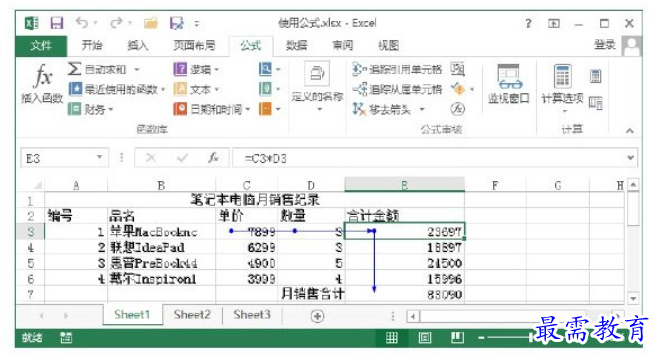Expand Recently Used functions dropdown arrow

pos(163,89)
